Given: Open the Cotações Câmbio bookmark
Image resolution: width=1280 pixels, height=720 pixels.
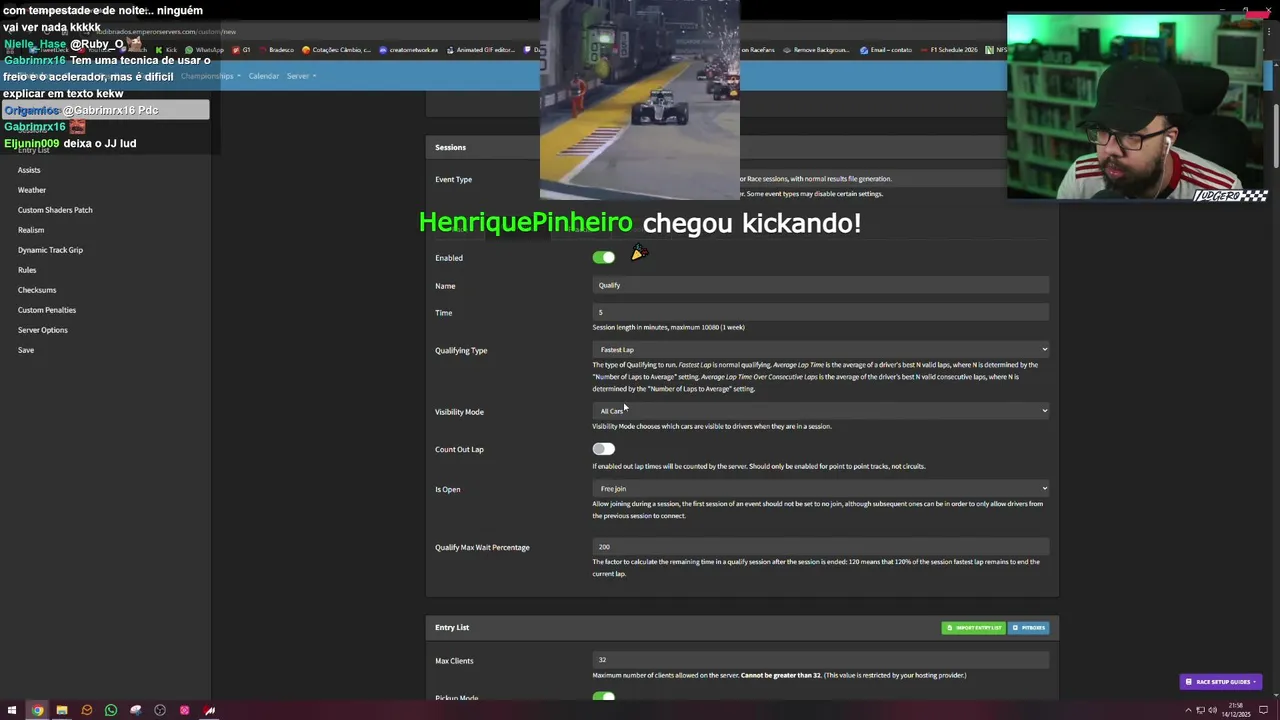Looking at the screenshot, I should pyautogui.click(x=337, y=49).
